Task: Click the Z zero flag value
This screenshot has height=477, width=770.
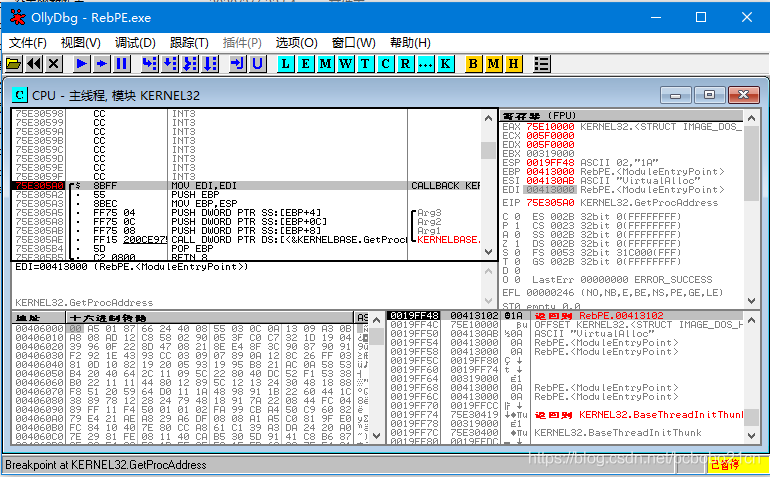Action: [517, 244]
